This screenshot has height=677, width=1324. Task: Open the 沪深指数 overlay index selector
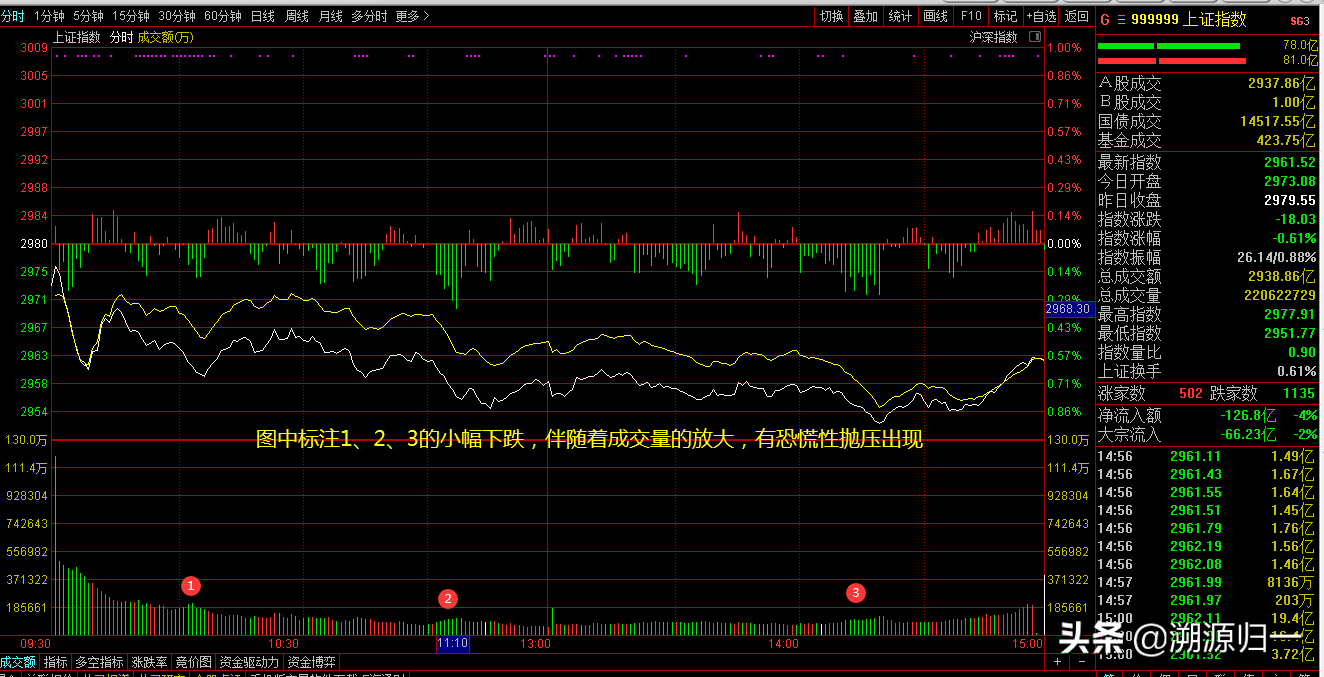coord(993,38)
